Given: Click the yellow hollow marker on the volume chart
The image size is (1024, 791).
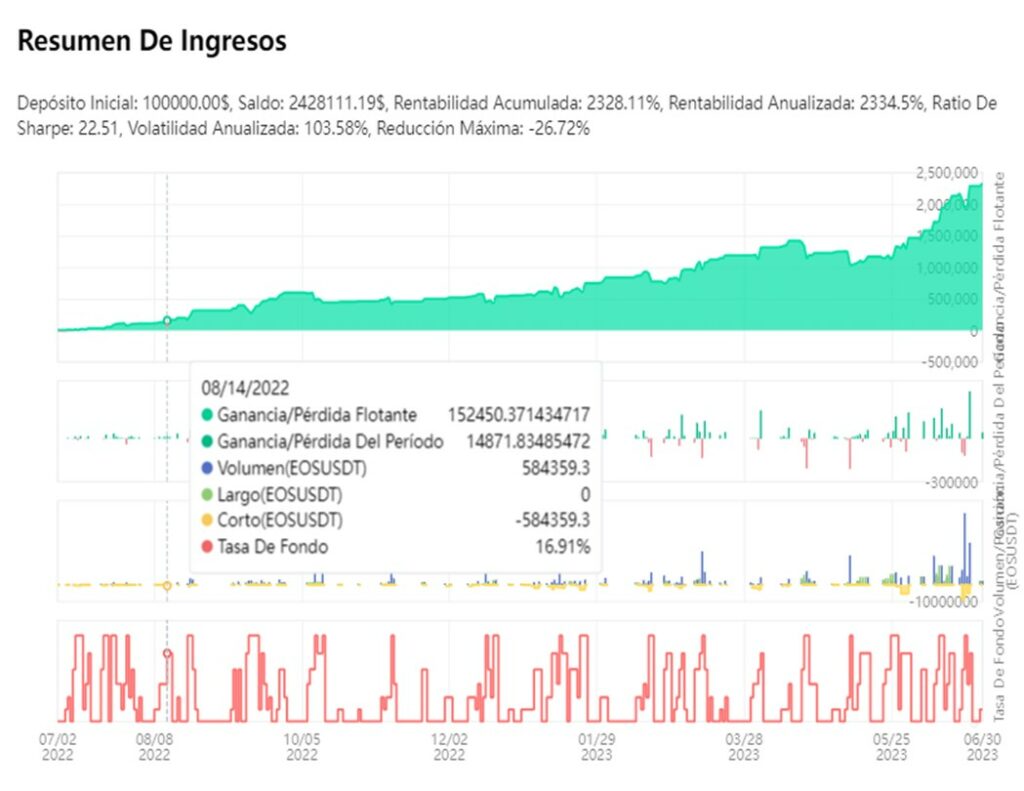Looking at the screenshot, I should pos(167,586).
